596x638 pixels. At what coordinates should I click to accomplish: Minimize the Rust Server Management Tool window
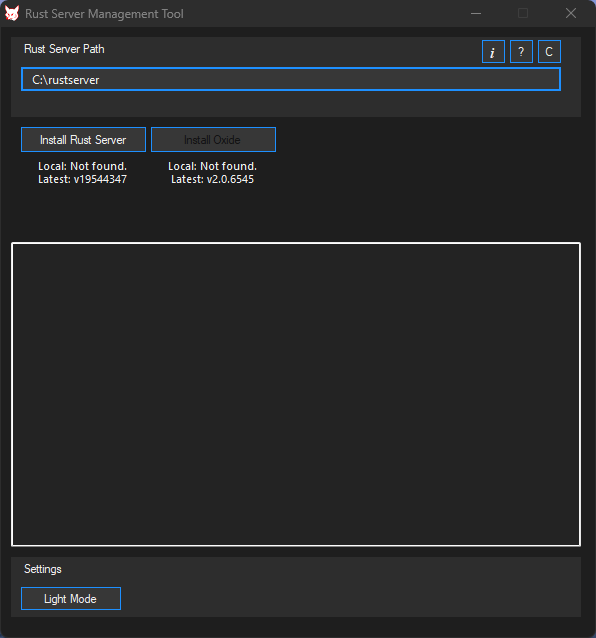tap(476, 13)
